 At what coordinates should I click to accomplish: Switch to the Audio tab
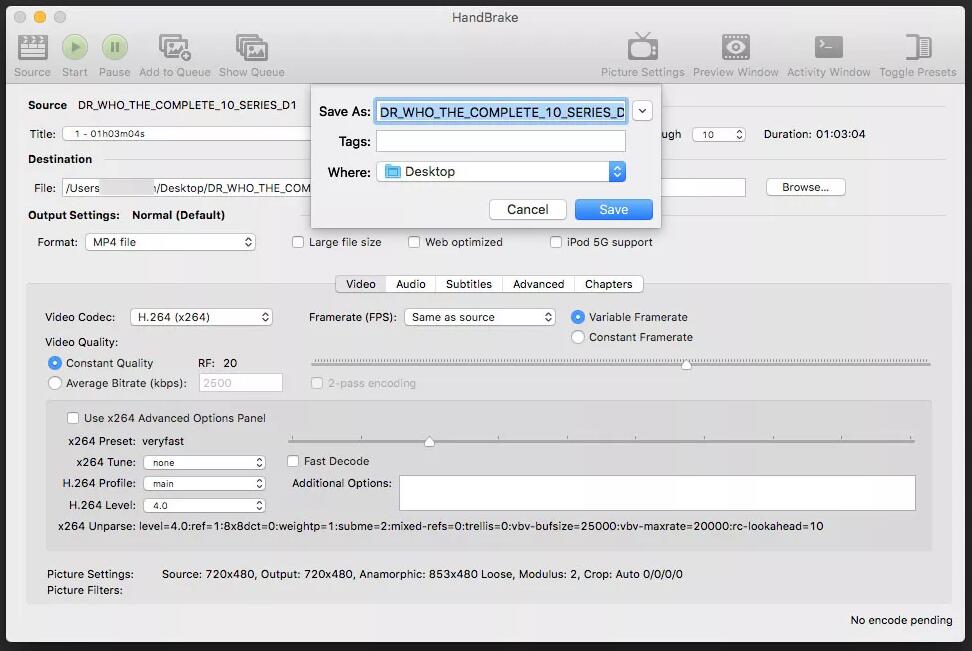click(x=410, y=284)
